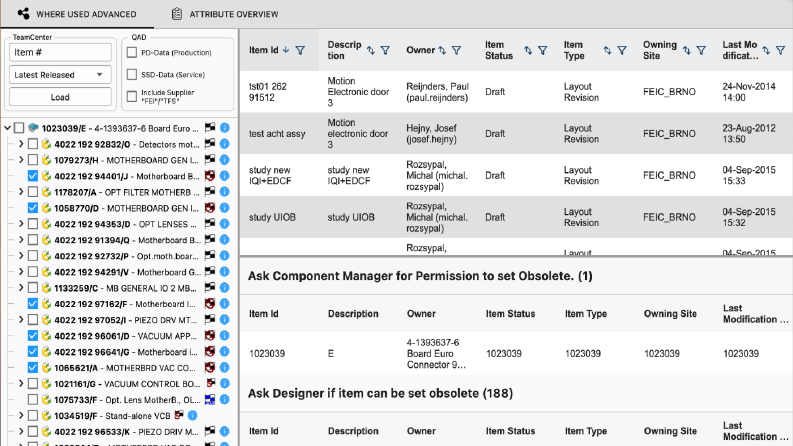Uncheck the 4022 192 96061/D Vacuum App checkbox
Image resolution: width=793 pixels, height=446 pixels.
pos(33,336)
